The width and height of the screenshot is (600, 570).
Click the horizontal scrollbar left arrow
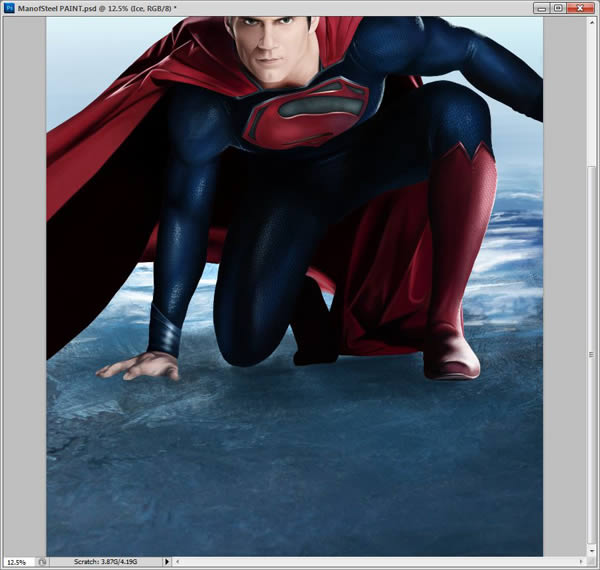pyautogui.click(x=178, y=562)
